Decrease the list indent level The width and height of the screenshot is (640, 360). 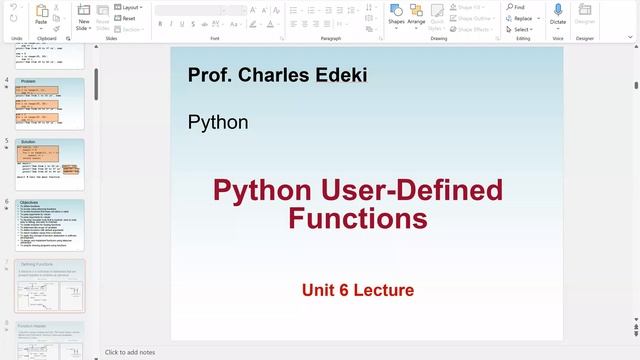[328, 11]
